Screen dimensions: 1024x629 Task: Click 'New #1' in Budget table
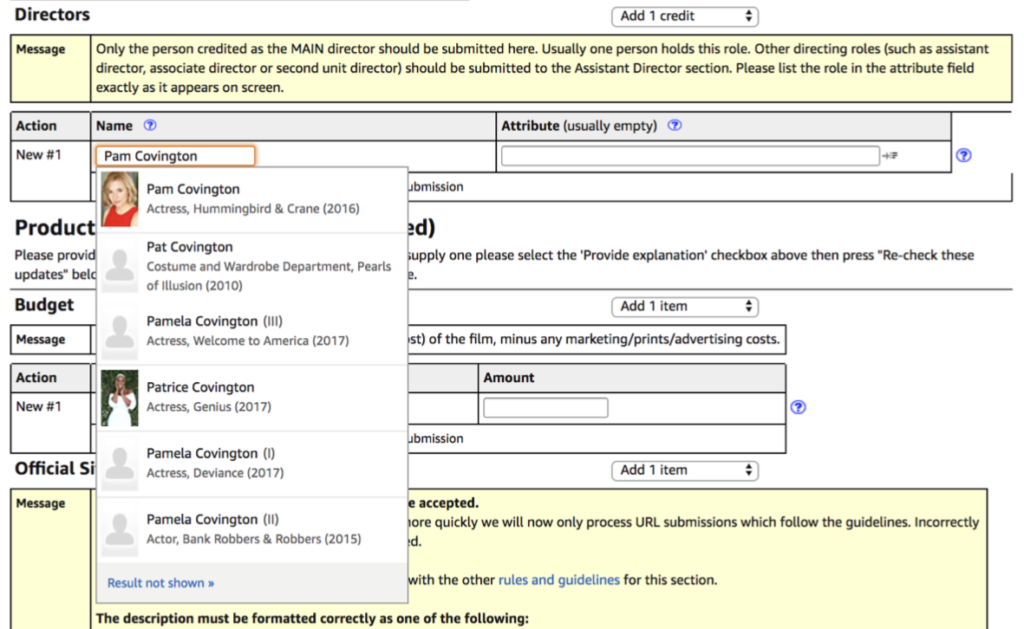point(39,406)
